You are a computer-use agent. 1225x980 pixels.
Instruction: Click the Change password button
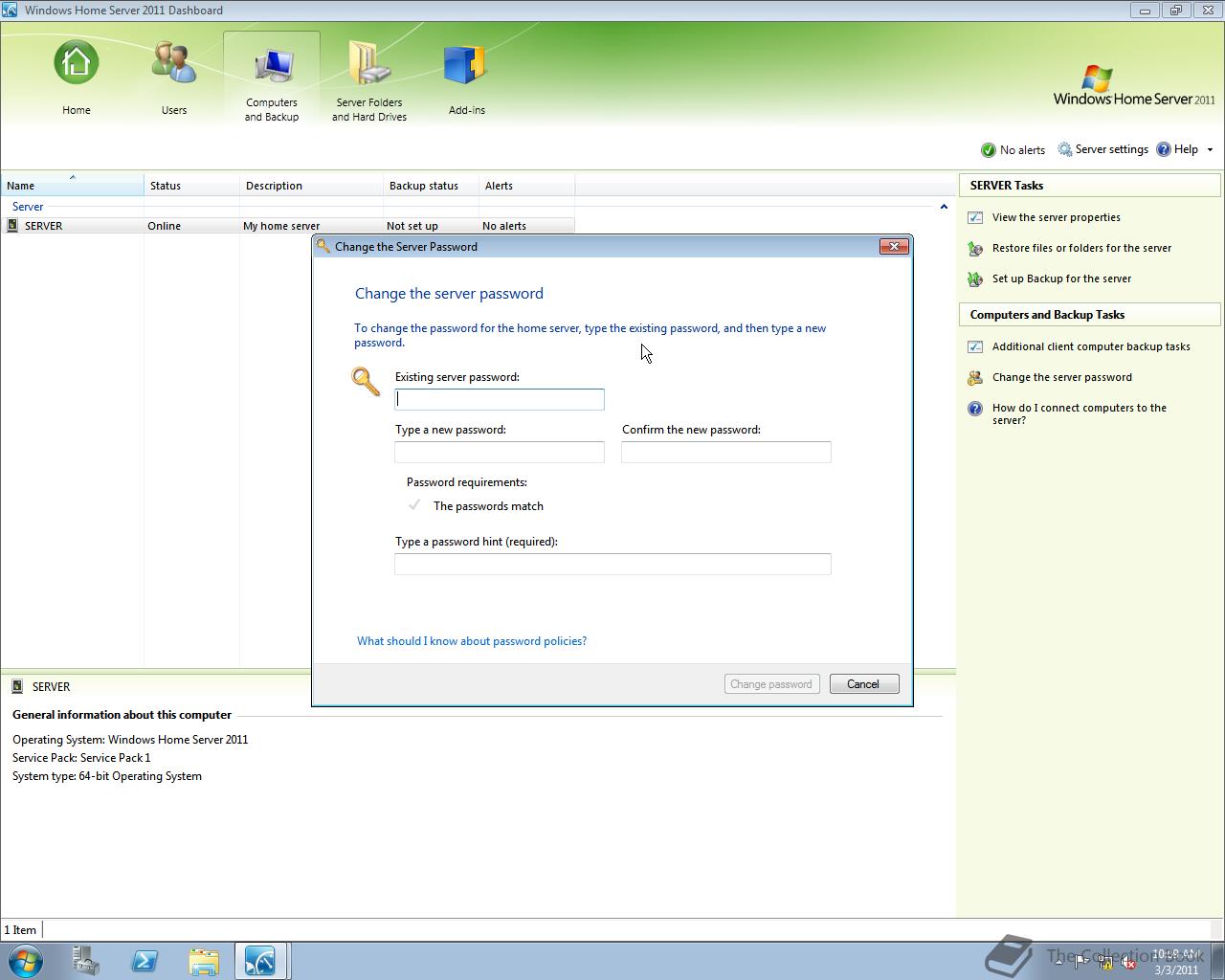771,683
